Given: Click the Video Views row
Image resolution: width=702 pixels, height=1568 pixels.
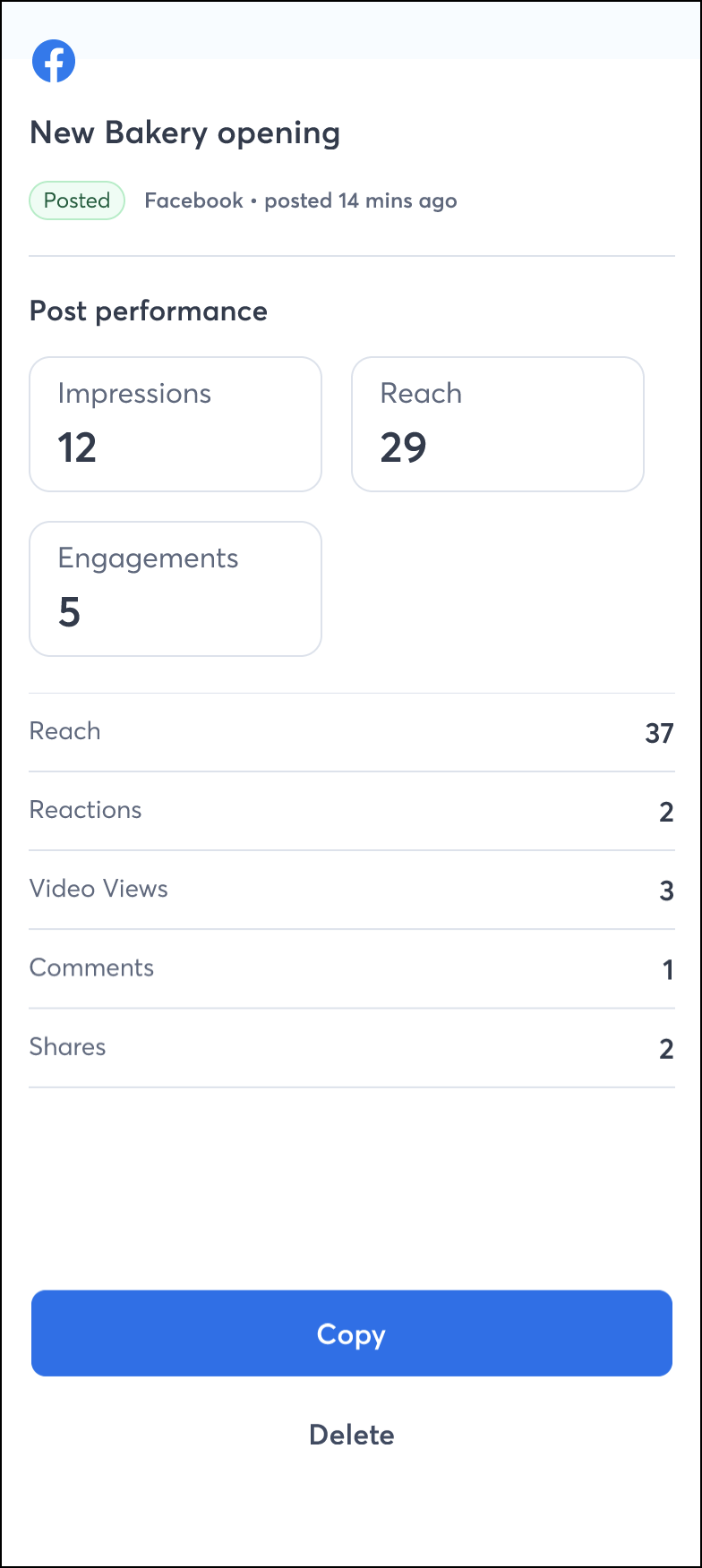Looking at the screenshot, I should click(x=352, y=890).
